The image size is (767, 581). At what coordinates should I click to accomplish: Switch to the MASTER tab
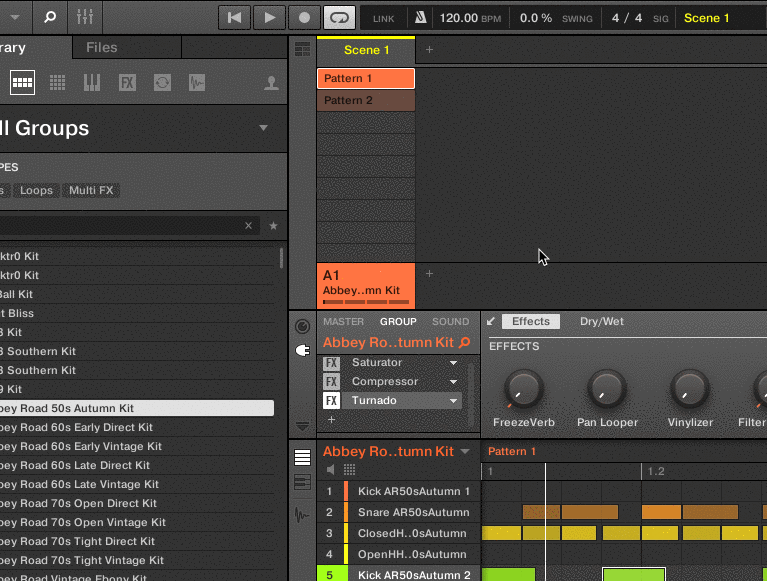(x=343, y=322)
